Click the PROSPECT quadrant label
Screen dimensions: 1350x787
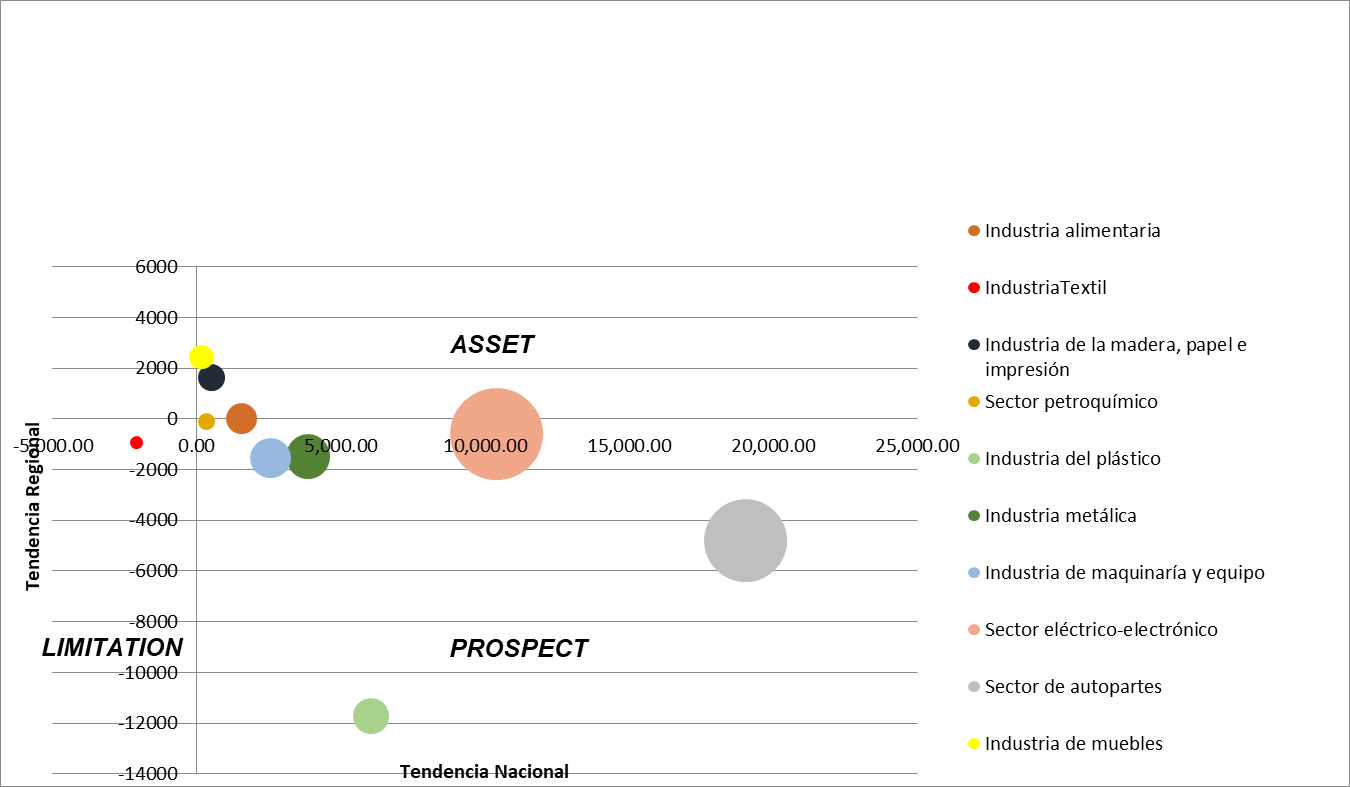(x=519, y=649)
